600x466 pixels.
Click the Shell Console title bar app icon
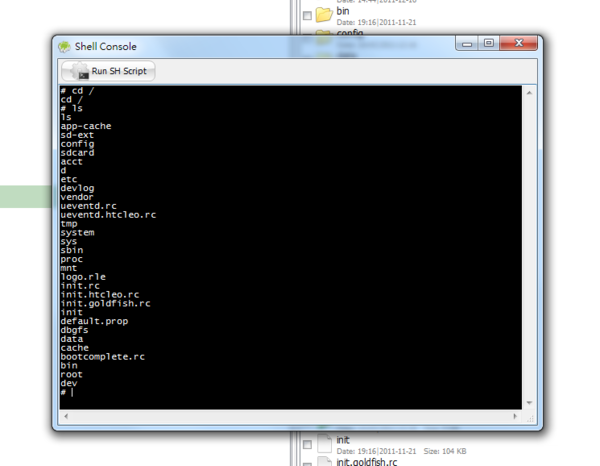click(65, 47)
